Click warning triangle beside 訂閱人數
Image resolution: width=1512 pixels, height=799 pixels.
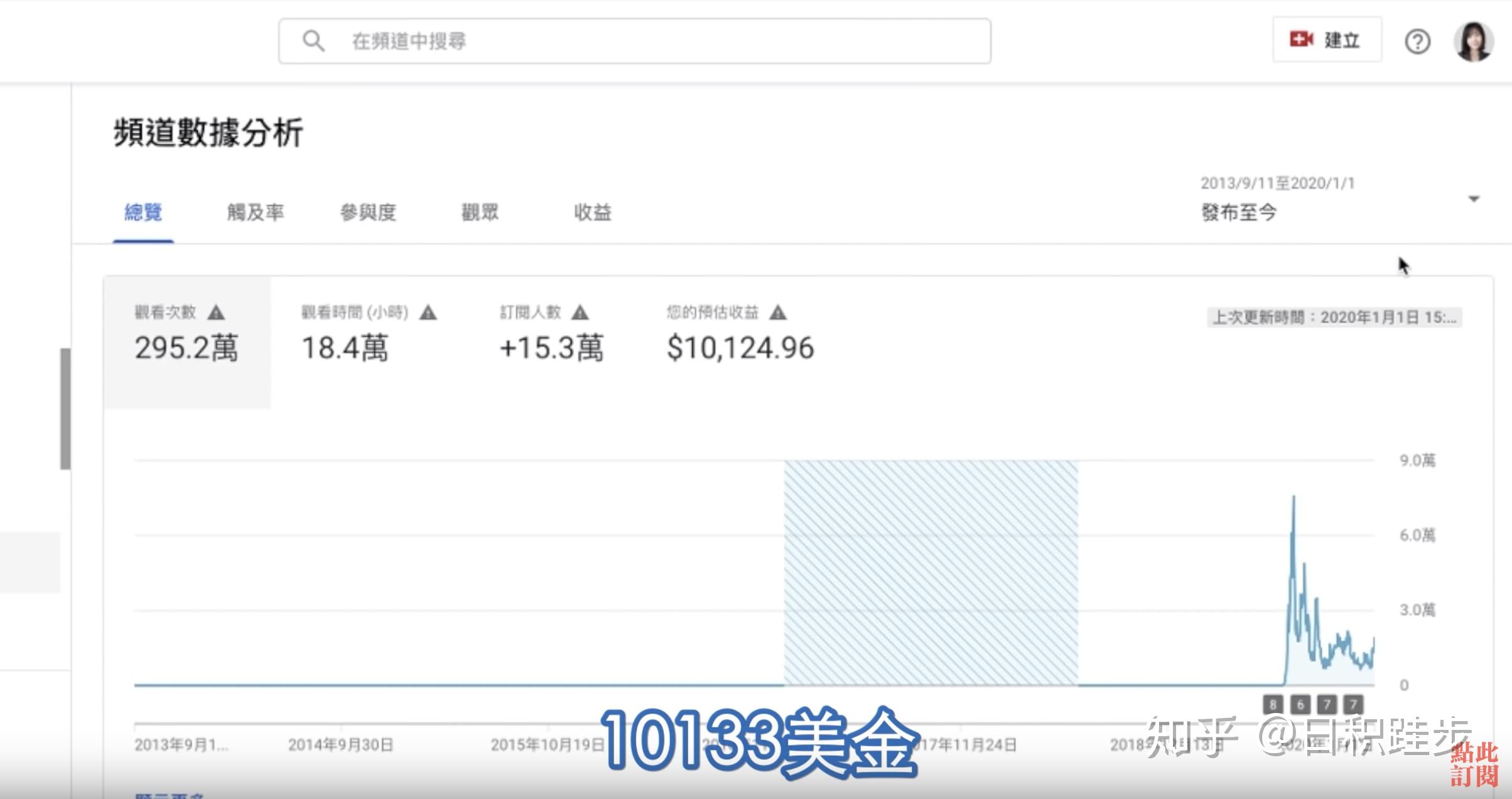(x=580, y=312)
